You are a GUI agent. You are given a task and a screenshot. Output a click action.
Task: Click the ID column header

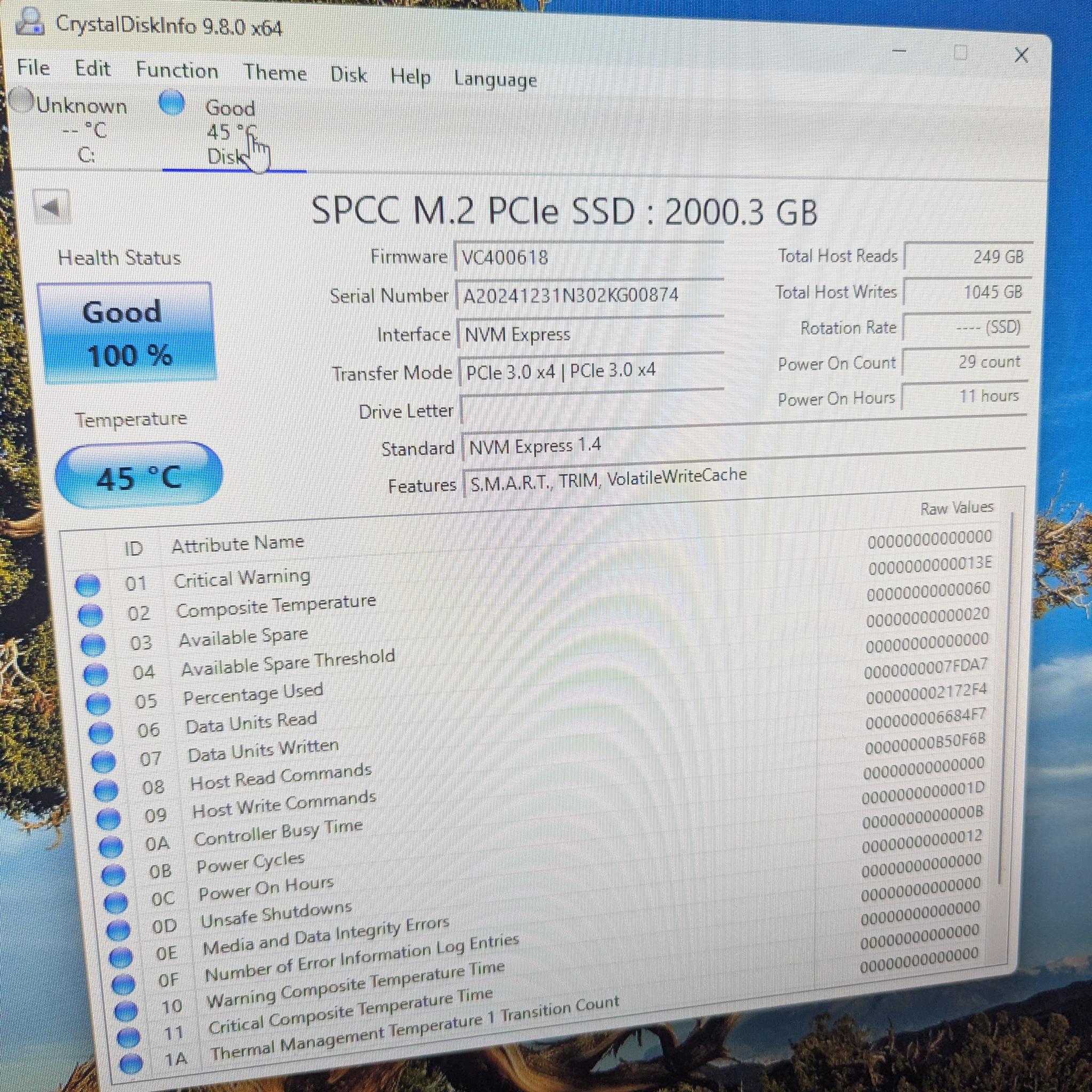coord(134,548)
